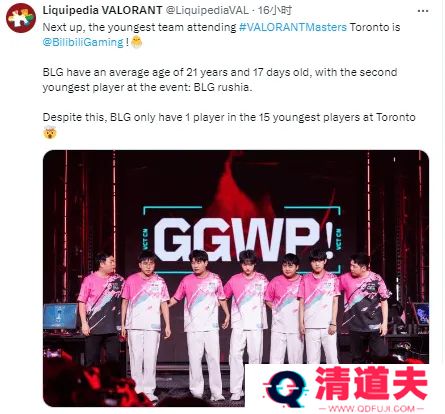Image resolution: width=445 pixels, height=414 pixels.
Task: Follow the #VALORANTMasters hashtag link
Action: pyautogui.click(x=293, y=27)
